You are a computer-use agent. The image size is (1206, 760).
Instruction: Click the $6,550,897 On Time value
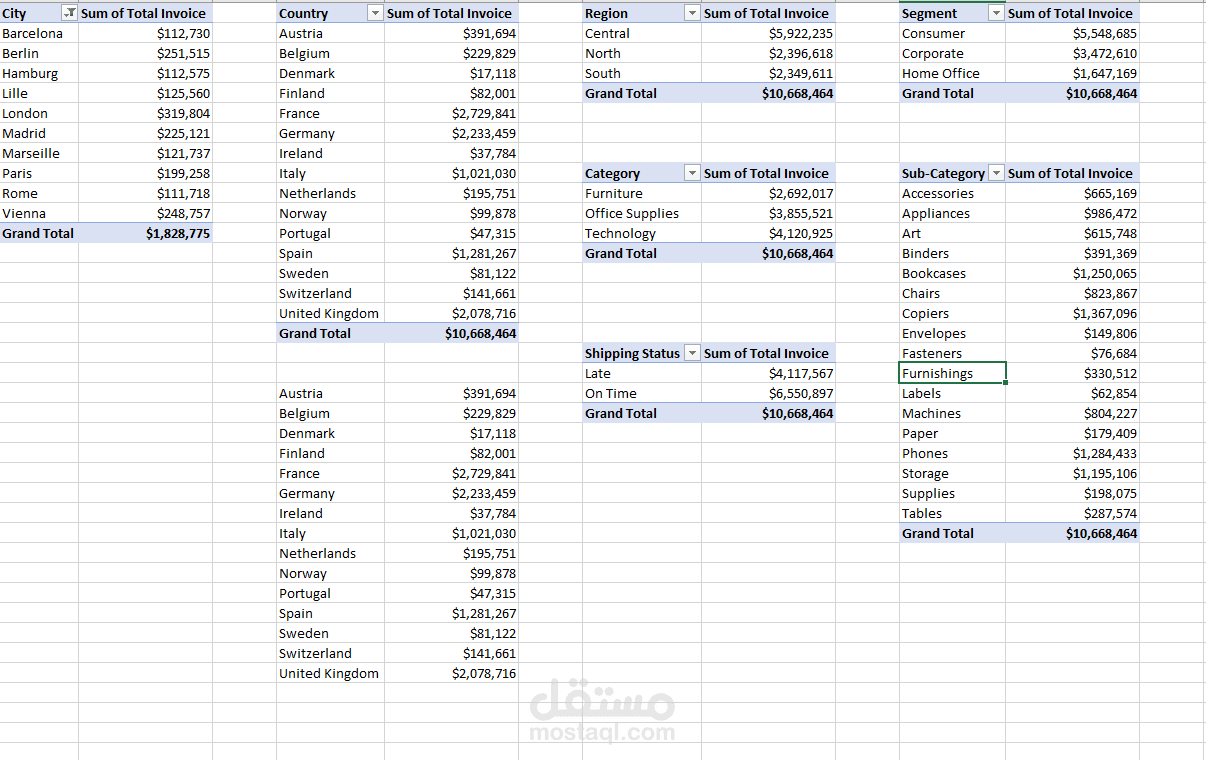[801, 393]
